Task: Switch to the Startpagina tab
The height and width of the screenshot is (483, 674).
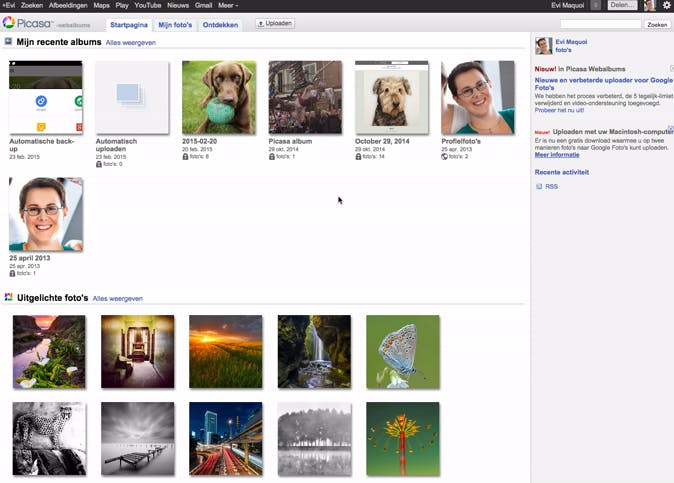Action: tap(129, 24)
